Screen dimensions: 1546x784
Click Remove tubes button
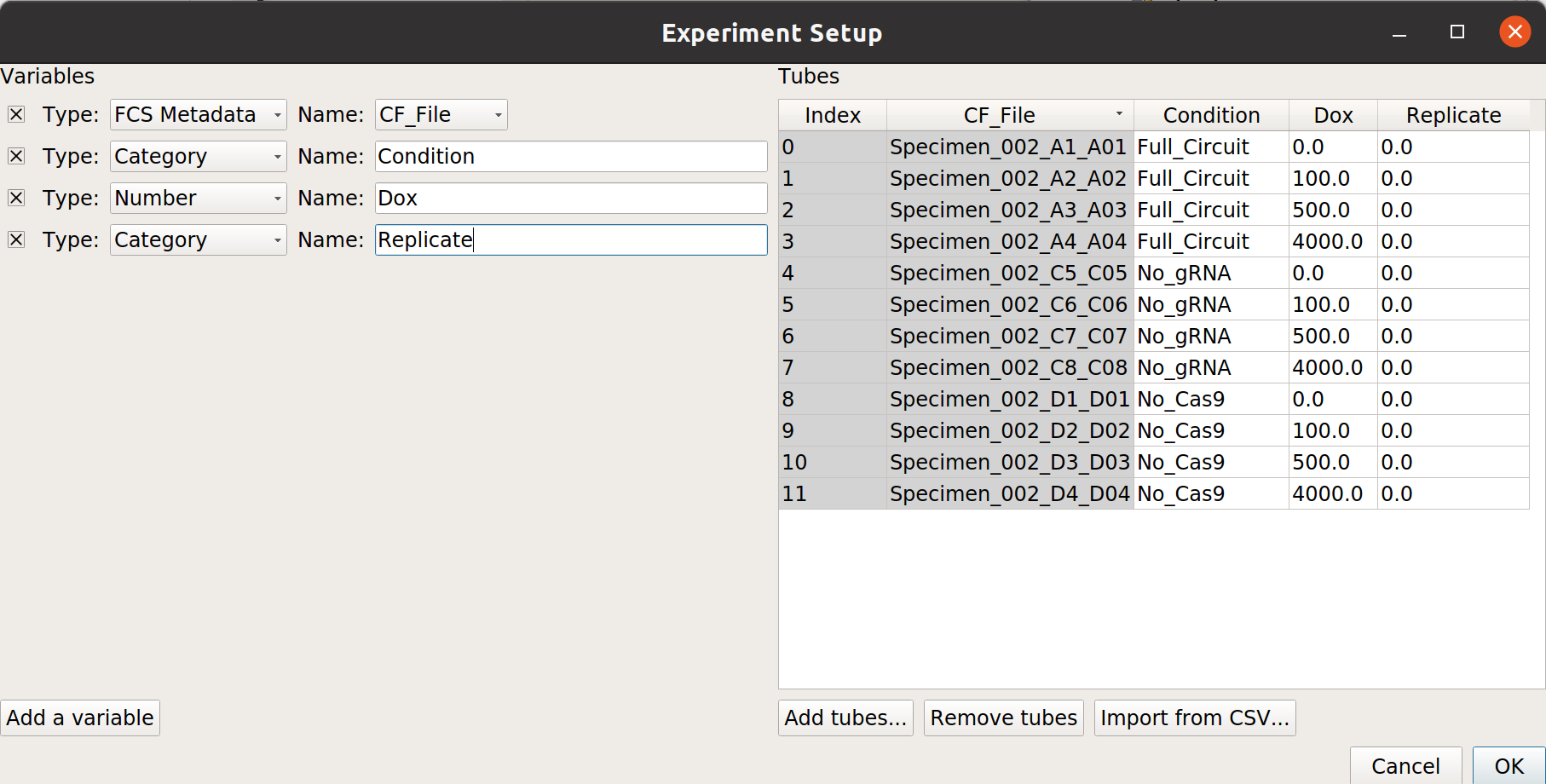[x=1003, y=718]
